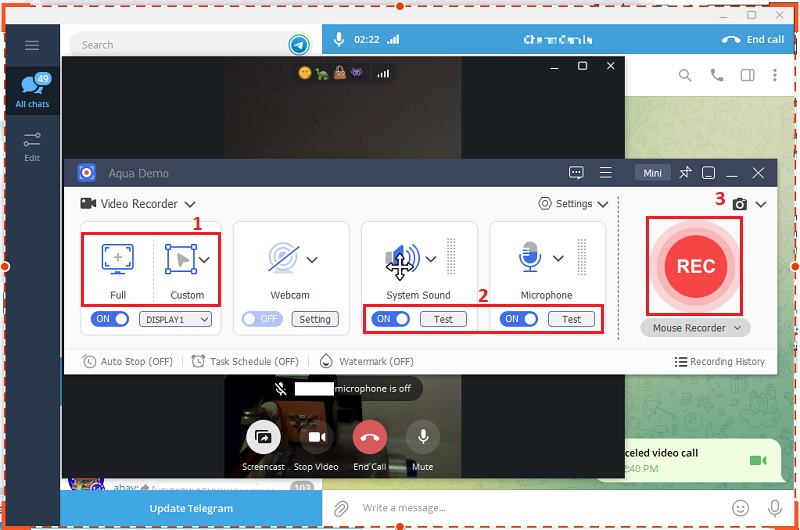Click the Screencast button in video call
Screen dimensions: 800x530
pyautogui.click(x=263, y=437)
